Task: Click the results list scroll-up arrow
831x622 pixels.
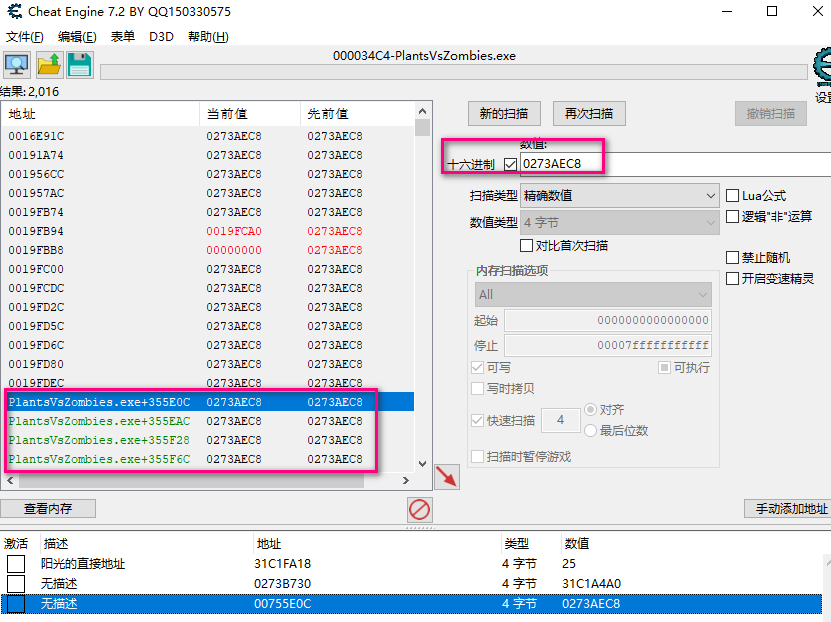Action: (x=422, y=111)
